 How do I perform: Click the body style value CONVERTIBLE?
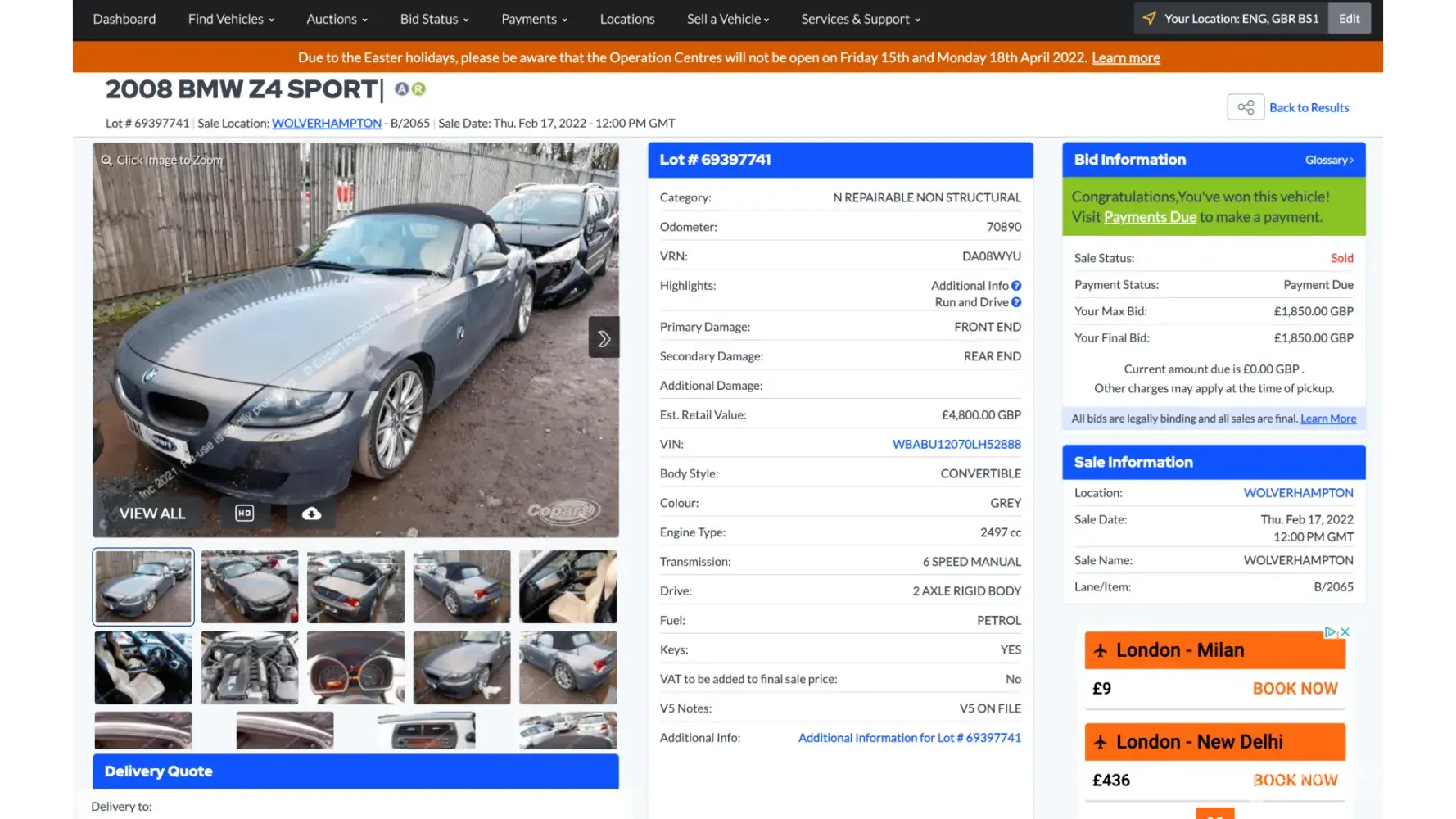981,473
